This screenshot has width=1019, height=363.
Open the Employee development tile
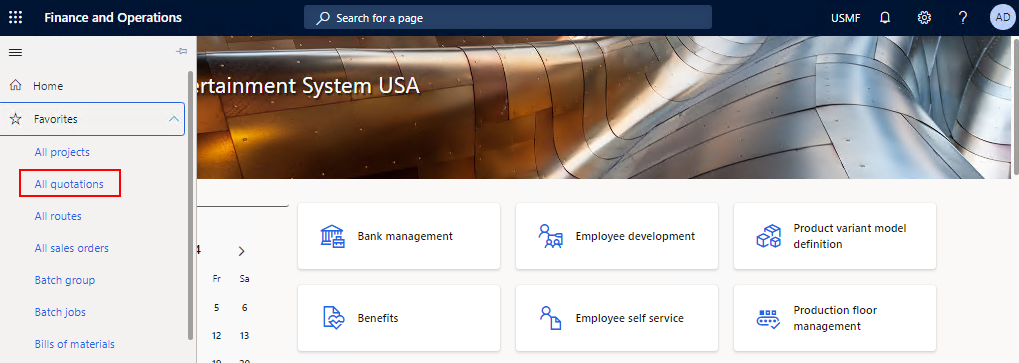[617, 236]
